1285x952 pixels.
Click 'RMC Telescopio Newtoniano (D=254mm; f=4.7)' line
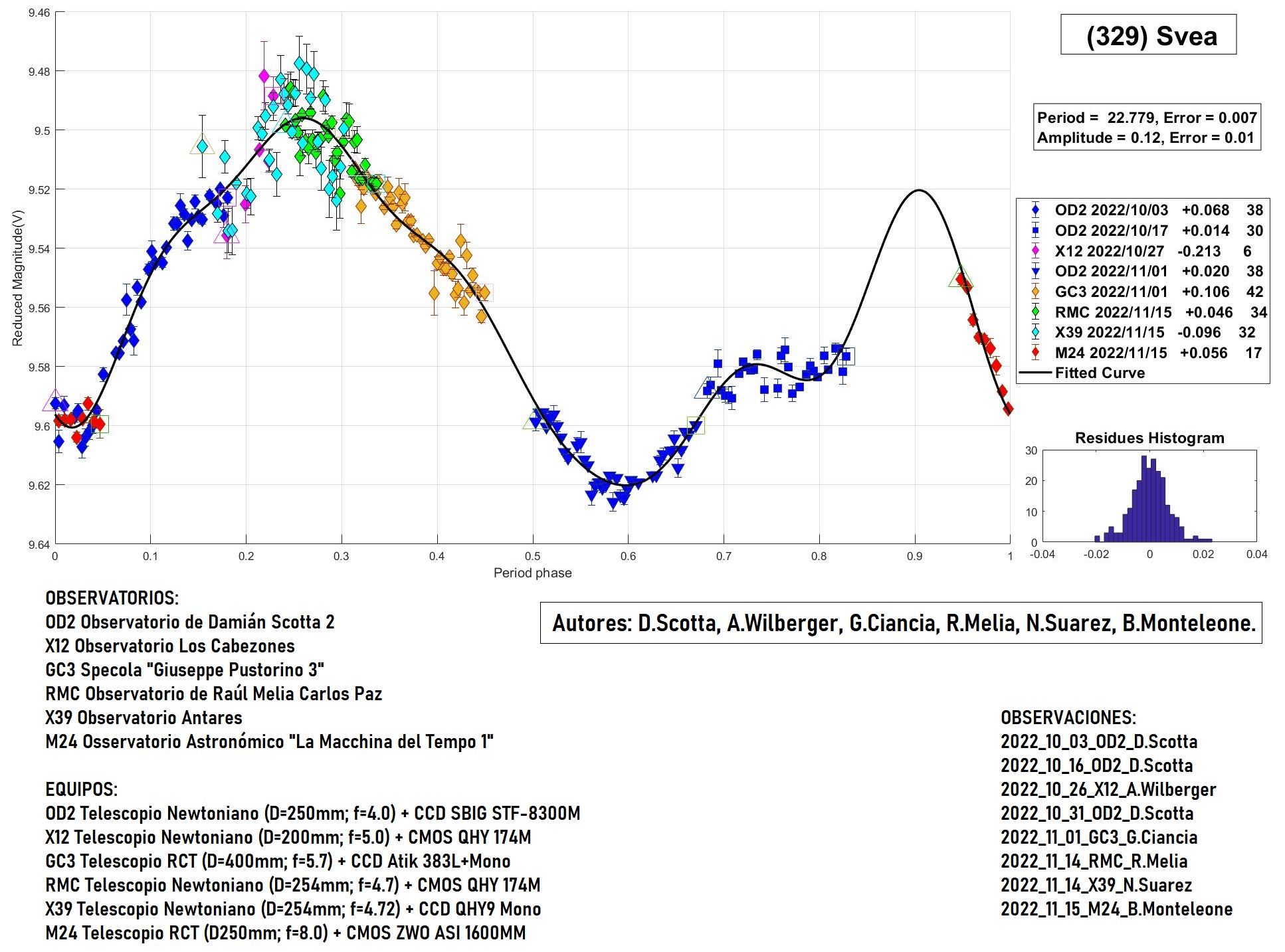(293, 885)
